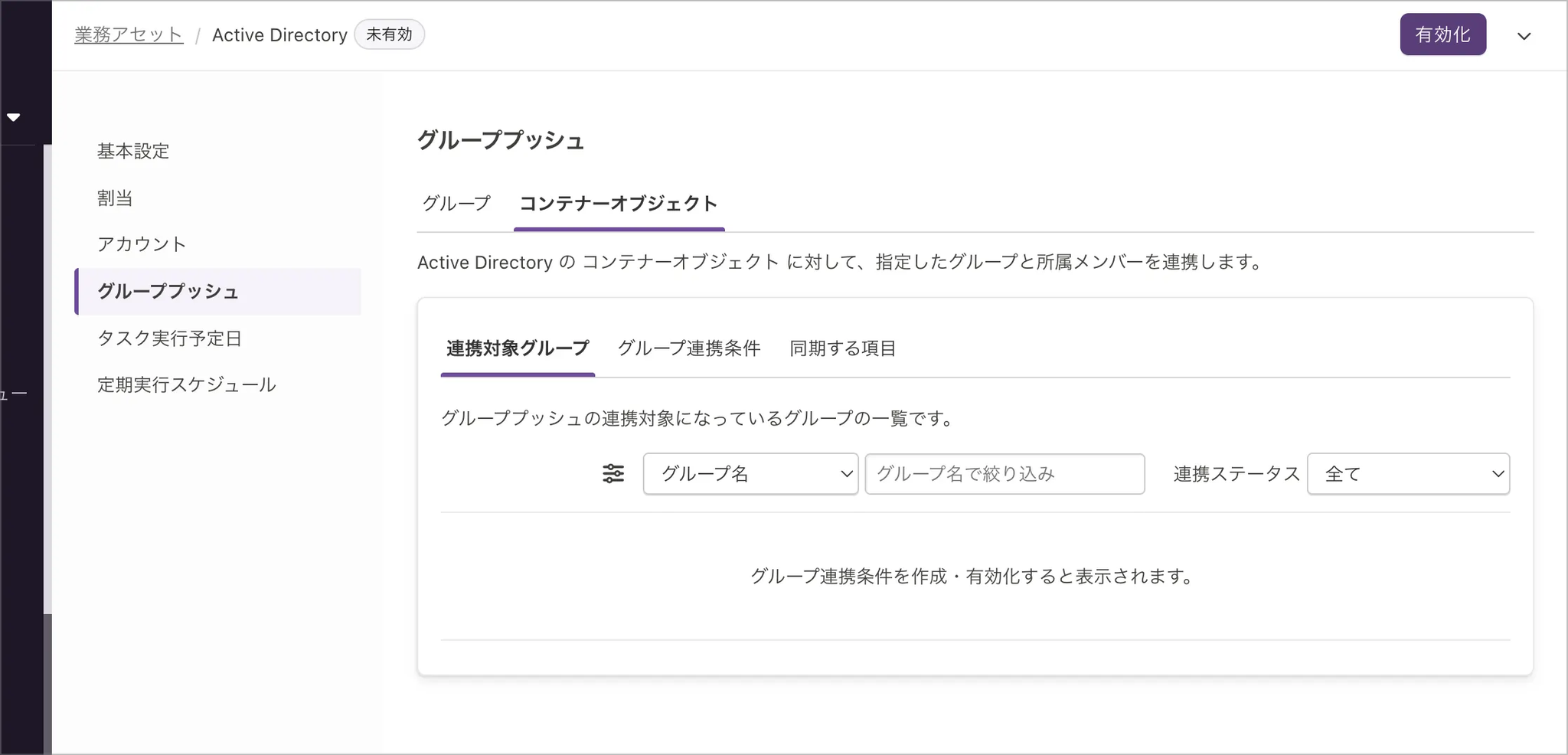Open the 同期する項目 sub-tab
This screenshot has height=755, width=1568.
[x=843, y=349]
